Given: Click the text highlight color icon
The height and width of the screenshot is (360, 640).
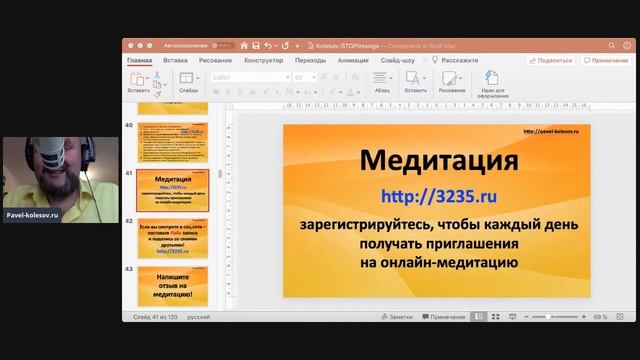Looking at the screenshot, I should click(x=333, y=92).
